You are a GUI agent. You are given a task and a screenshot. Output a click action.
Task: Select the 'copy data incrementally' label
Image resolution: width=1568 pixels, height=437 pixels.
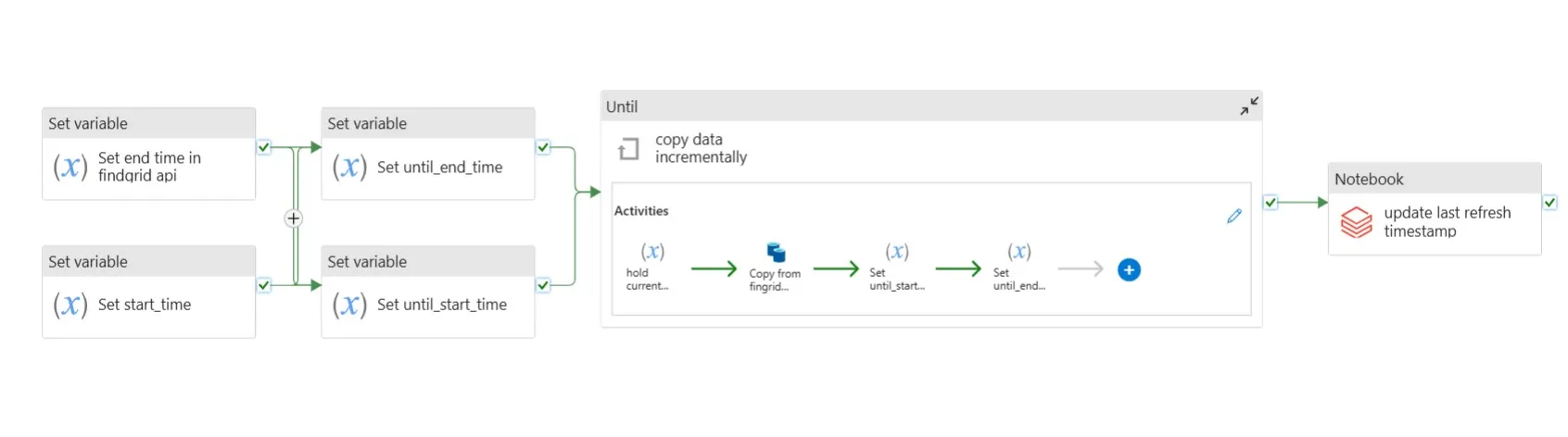tap(701, 148)
